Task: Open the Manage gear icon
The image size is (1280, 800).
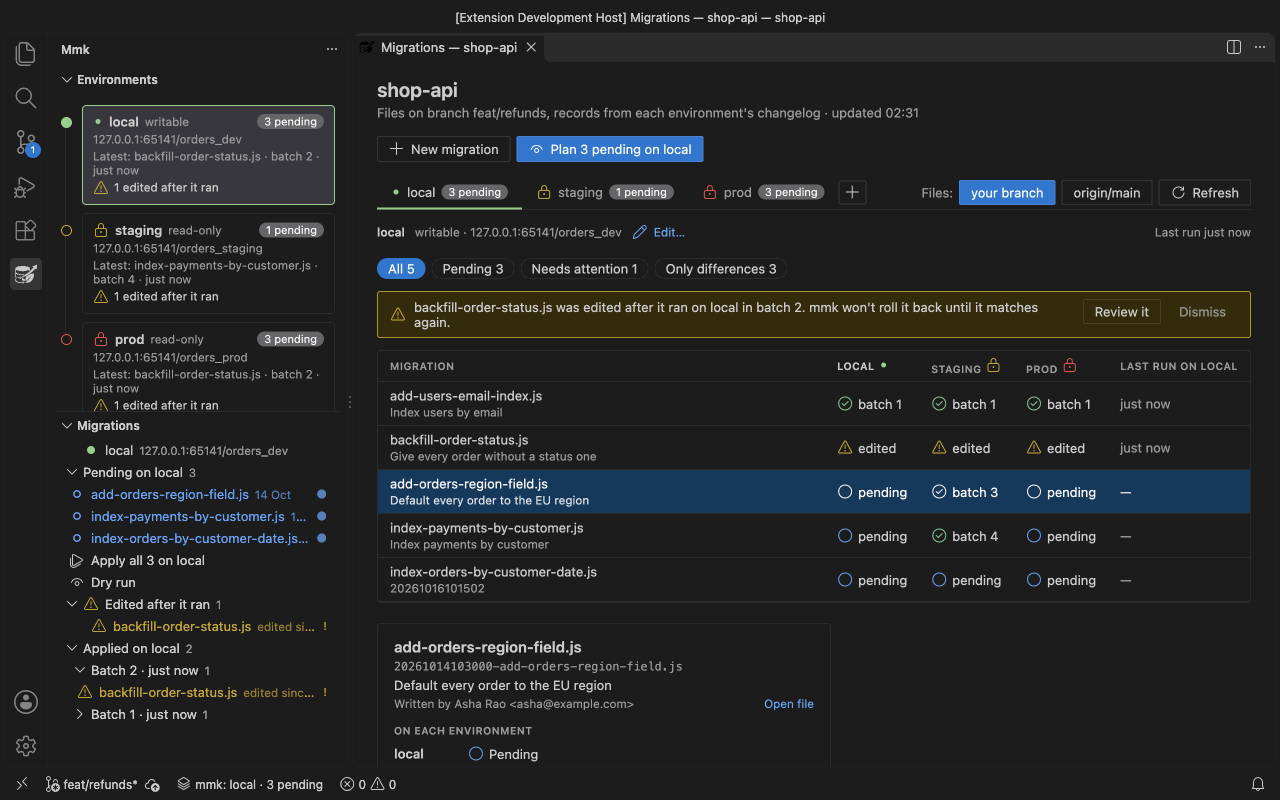Action: tap(26, 746)
